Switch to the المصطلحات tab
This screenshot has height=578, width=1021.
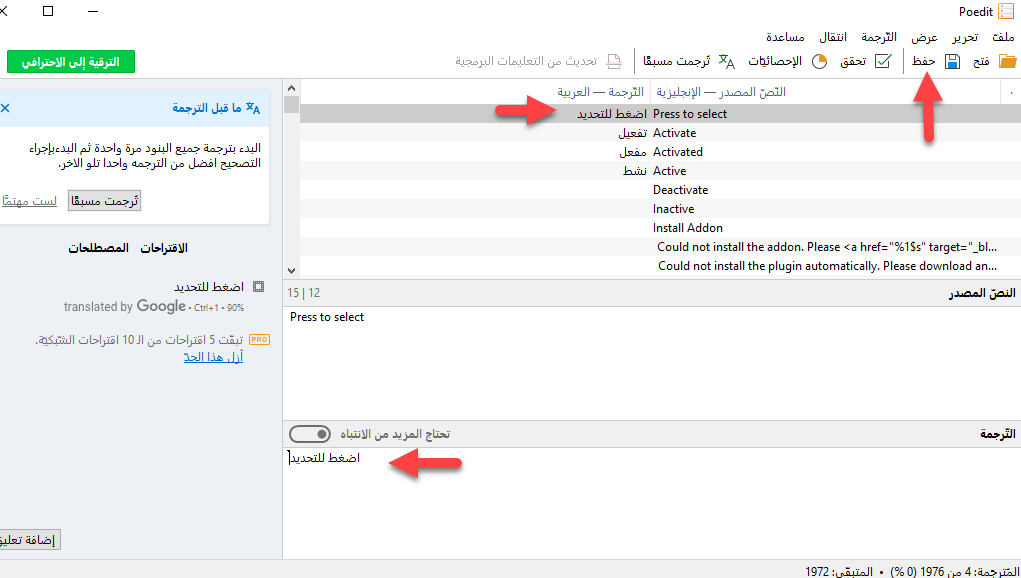[98, 248]
